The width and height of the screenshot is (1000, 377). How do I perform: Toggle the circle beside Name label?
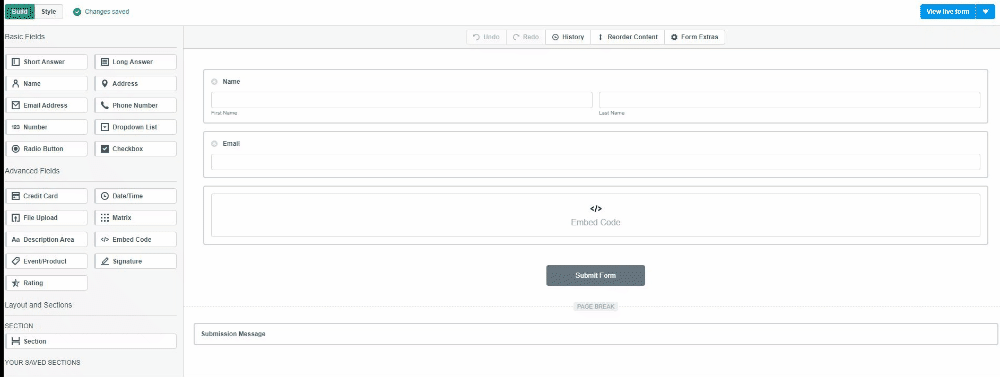pos(214,82)
